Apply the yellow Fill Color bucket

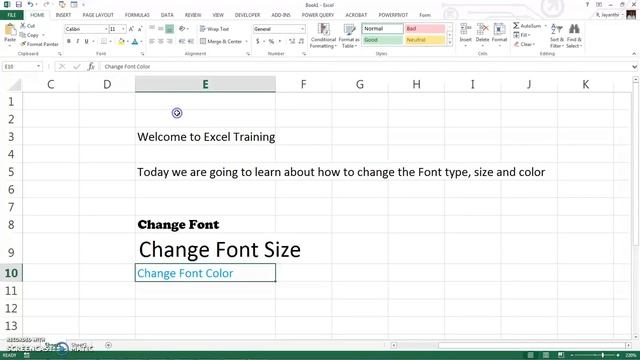[x=121, y=41]
